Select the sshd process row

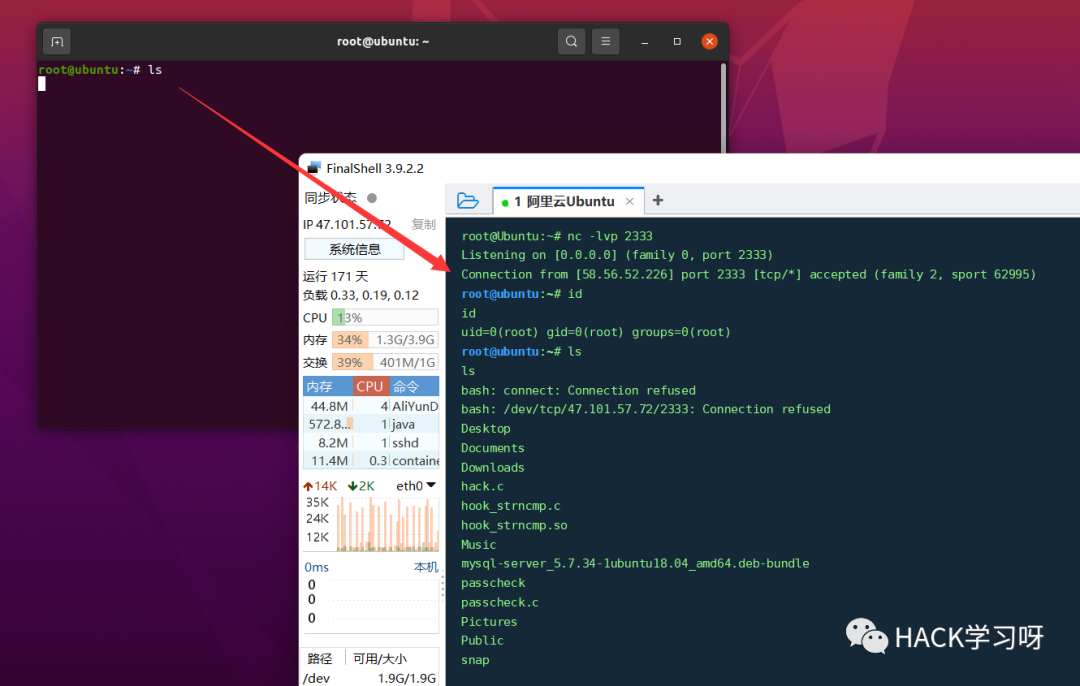pyautogui.click(x=371, y=443)
